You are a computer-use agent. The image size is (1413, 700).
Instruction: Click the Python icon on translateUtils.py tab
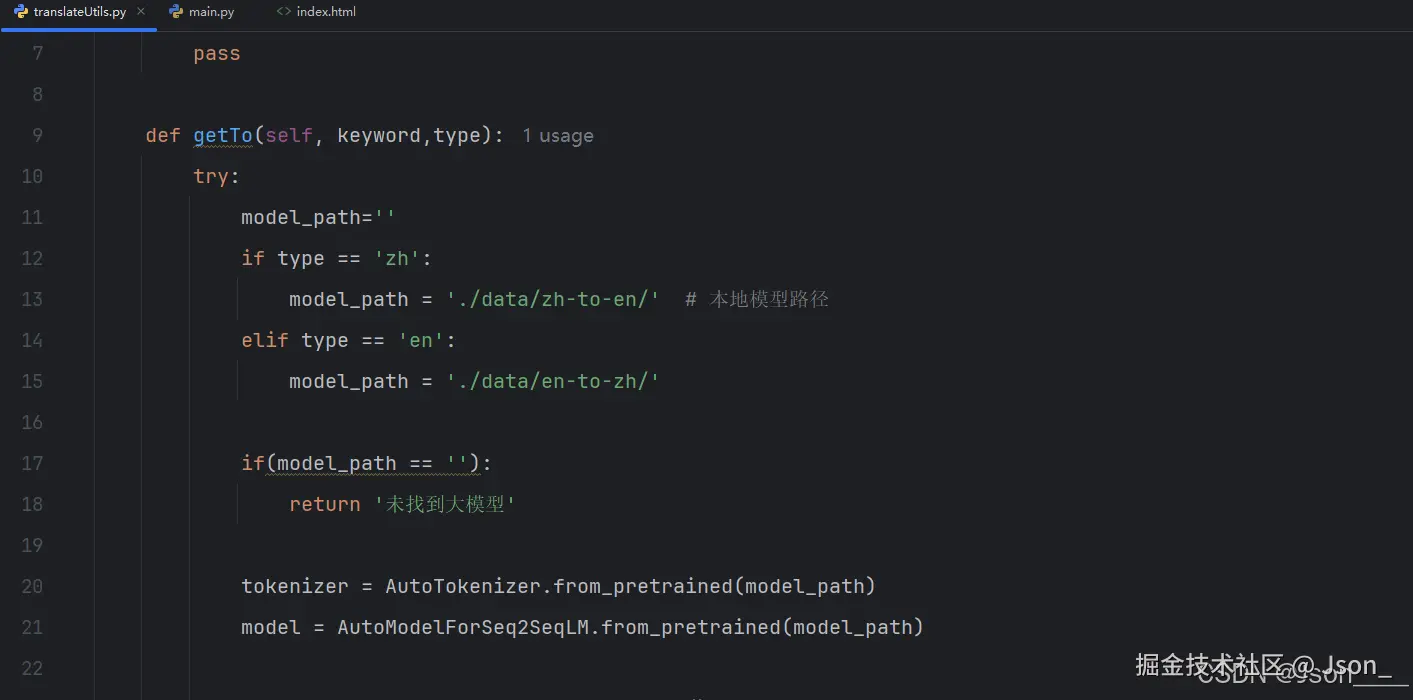pos(20,12)
